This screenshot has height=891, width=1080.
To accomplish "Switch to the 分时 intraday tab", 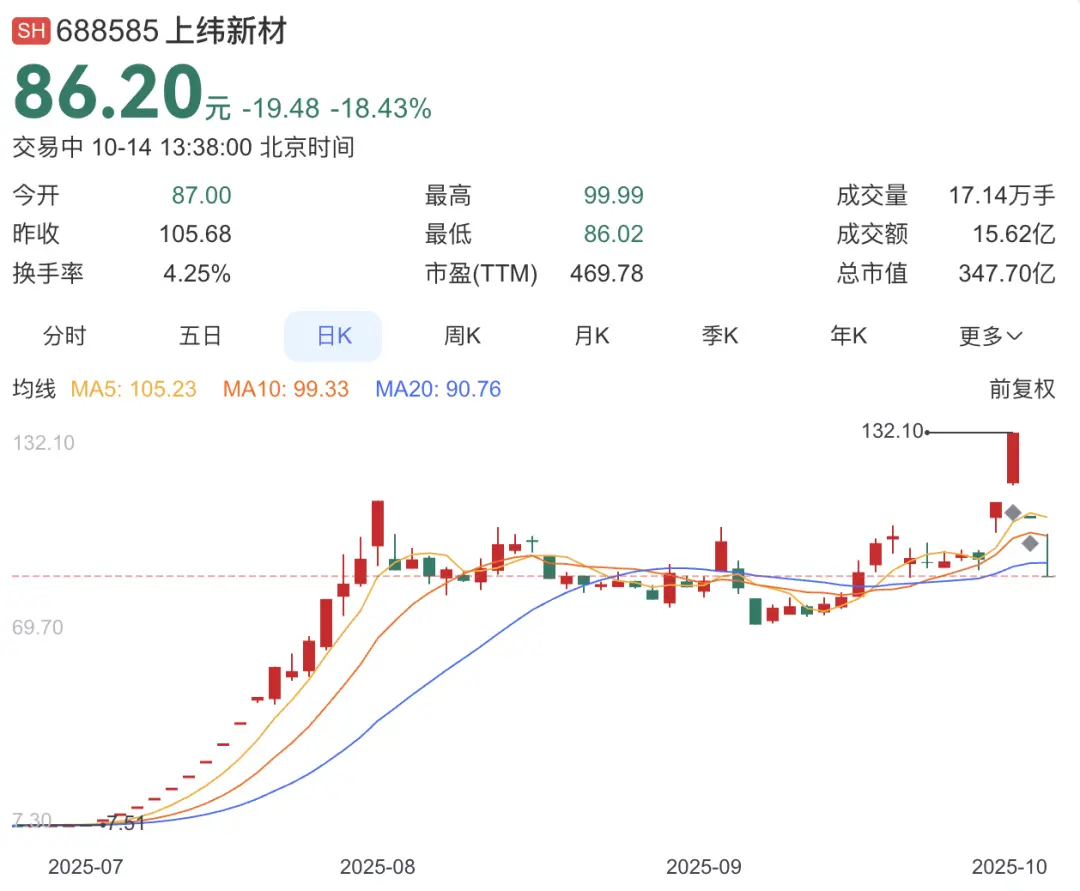I will pyautogui.click(x=65, y=337).
